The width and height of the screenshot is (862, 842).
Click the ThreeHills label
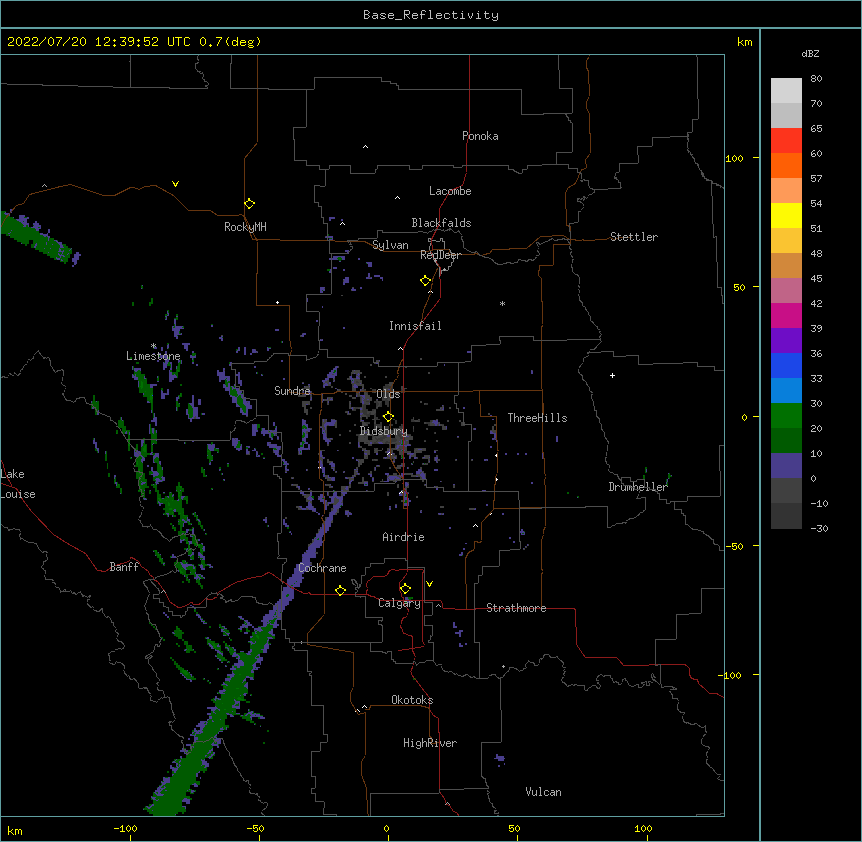pyautogui.click(x=538, y=418)
